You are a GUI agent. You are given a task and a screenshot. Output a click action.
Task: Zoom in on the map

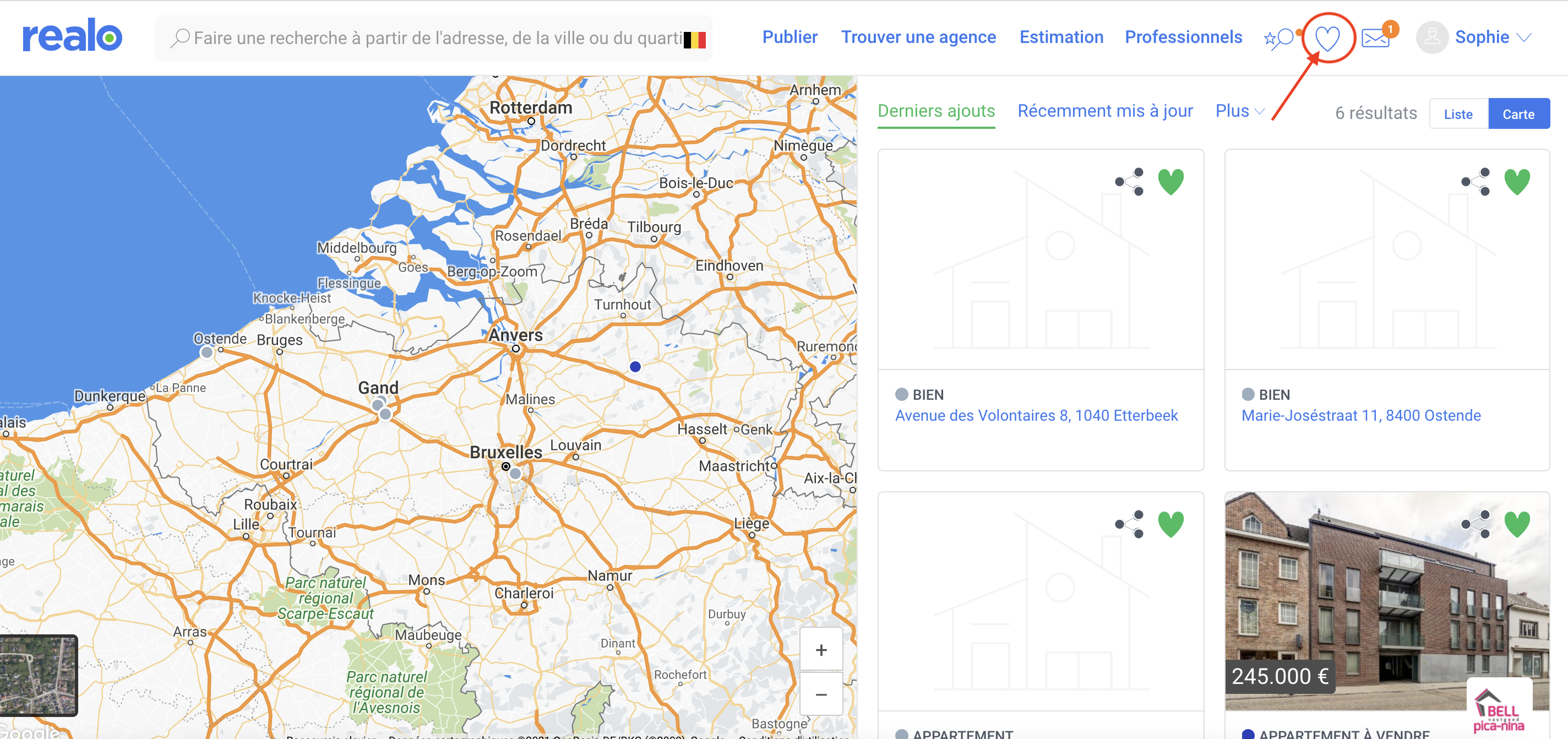click(x=821, y=650)
